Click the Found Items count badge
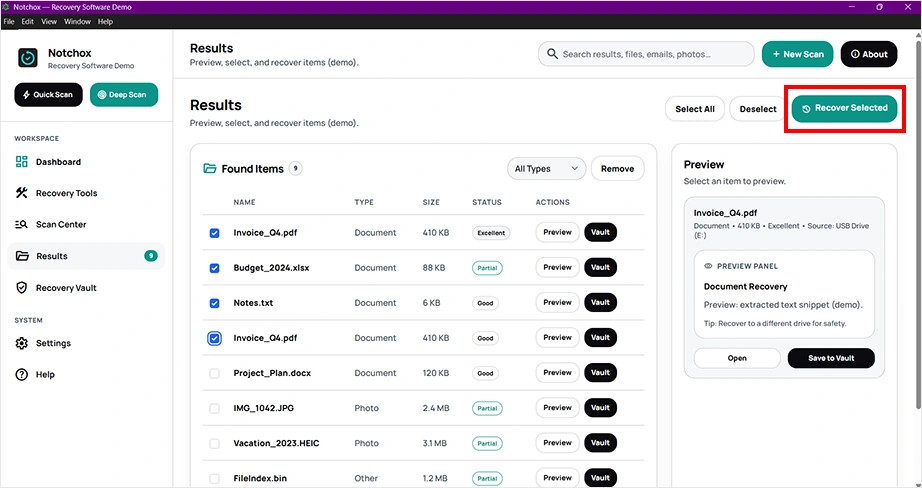This screenshot has height=488, width=922. pos(296,169)
